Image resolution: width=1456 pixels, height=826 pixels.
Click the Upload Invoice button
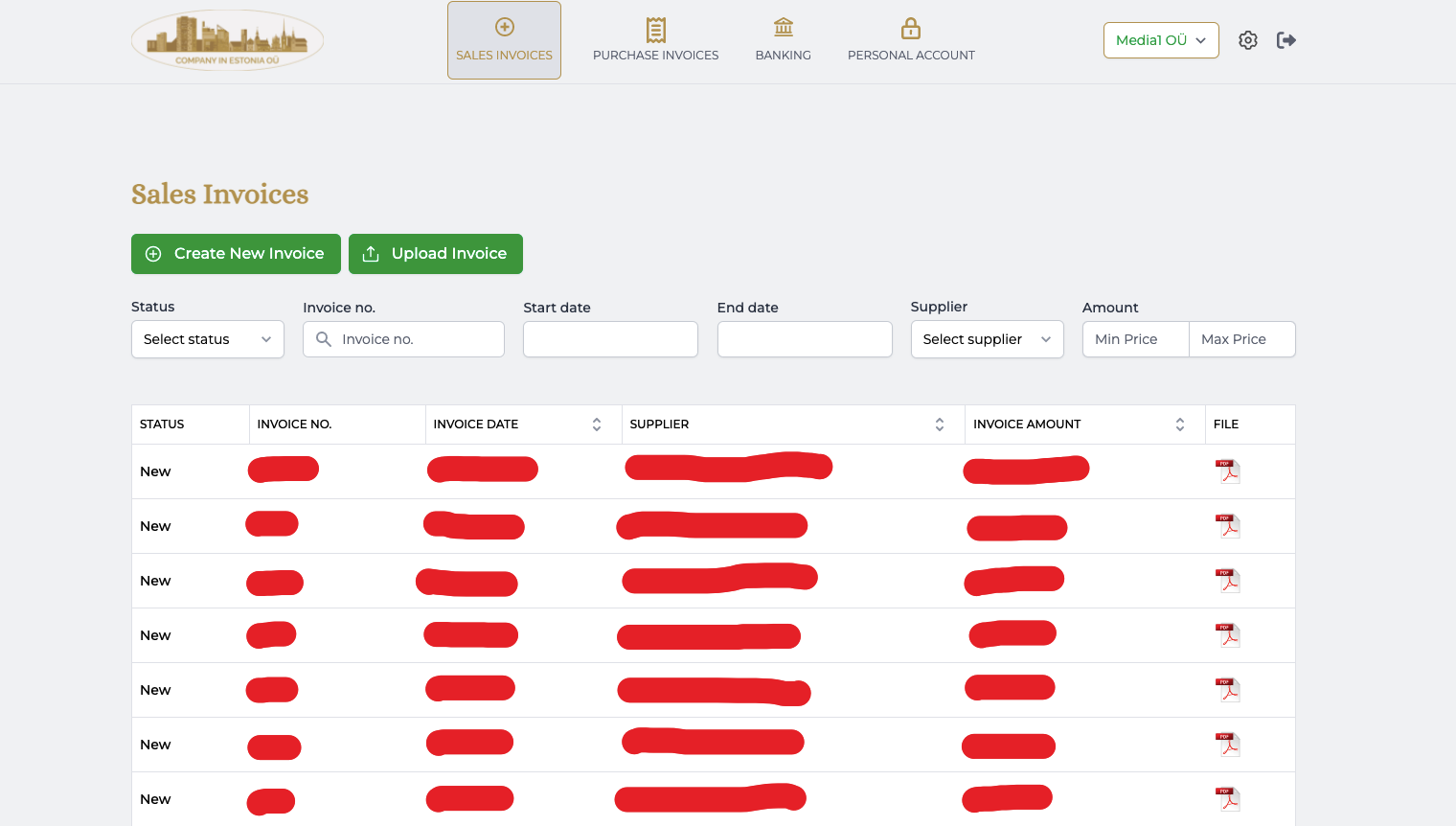pyautogui.click(x=436, y=253)
